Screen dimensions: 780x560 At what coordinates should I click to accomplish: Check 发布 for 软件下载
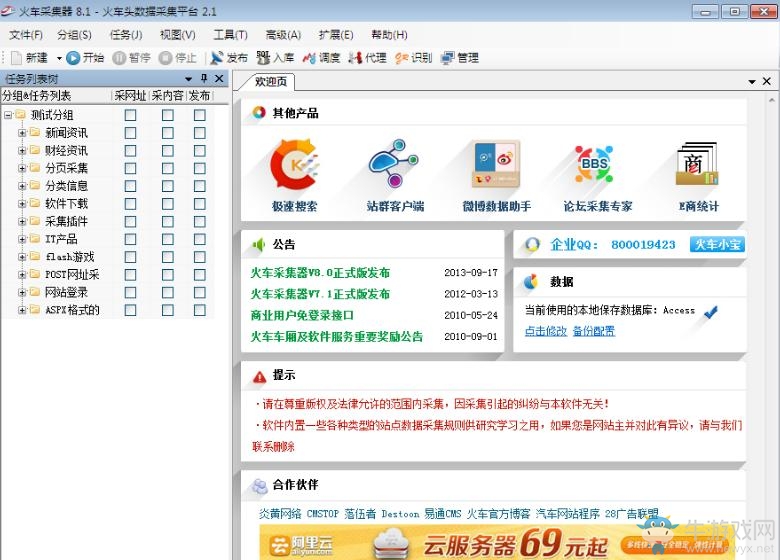[x=199, y=204]
